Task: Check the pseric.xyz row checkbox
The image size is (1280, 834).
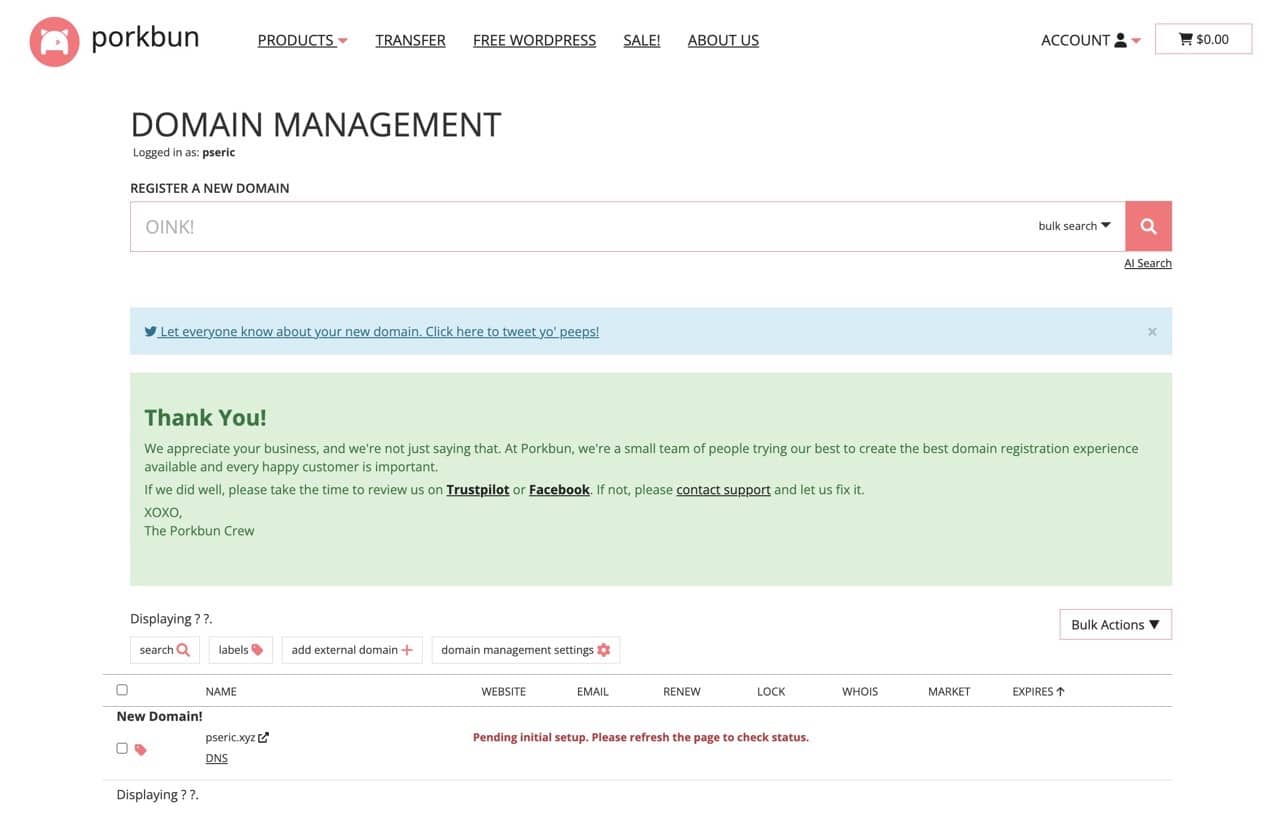Action: [122, 748]
